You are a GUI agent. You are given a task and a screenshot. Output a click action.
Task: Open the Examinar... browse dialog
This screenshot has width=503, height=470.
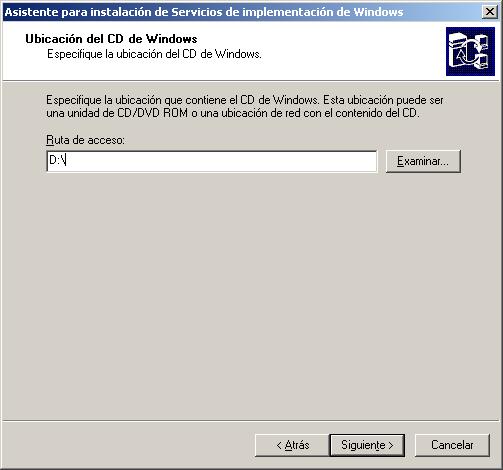[423, 161]
